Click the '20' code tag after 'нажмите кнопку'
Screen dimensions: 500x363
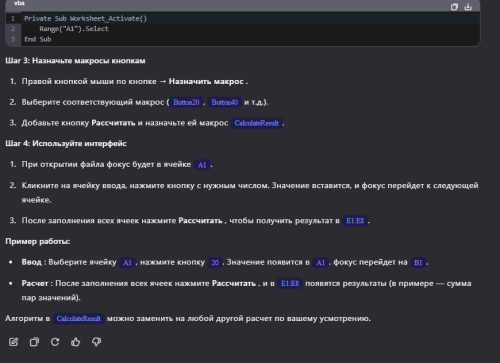pyautogui.click(x=215, y=263)
